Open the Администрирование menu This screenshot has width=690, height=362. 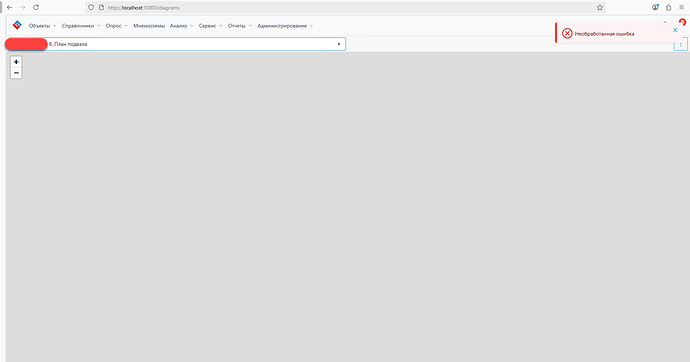(285, 26)
